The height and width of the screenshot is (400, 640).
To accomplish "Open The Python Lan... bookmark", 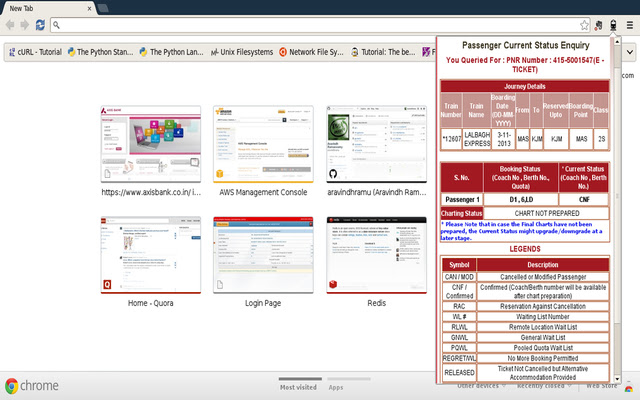I will click(172, 52).
